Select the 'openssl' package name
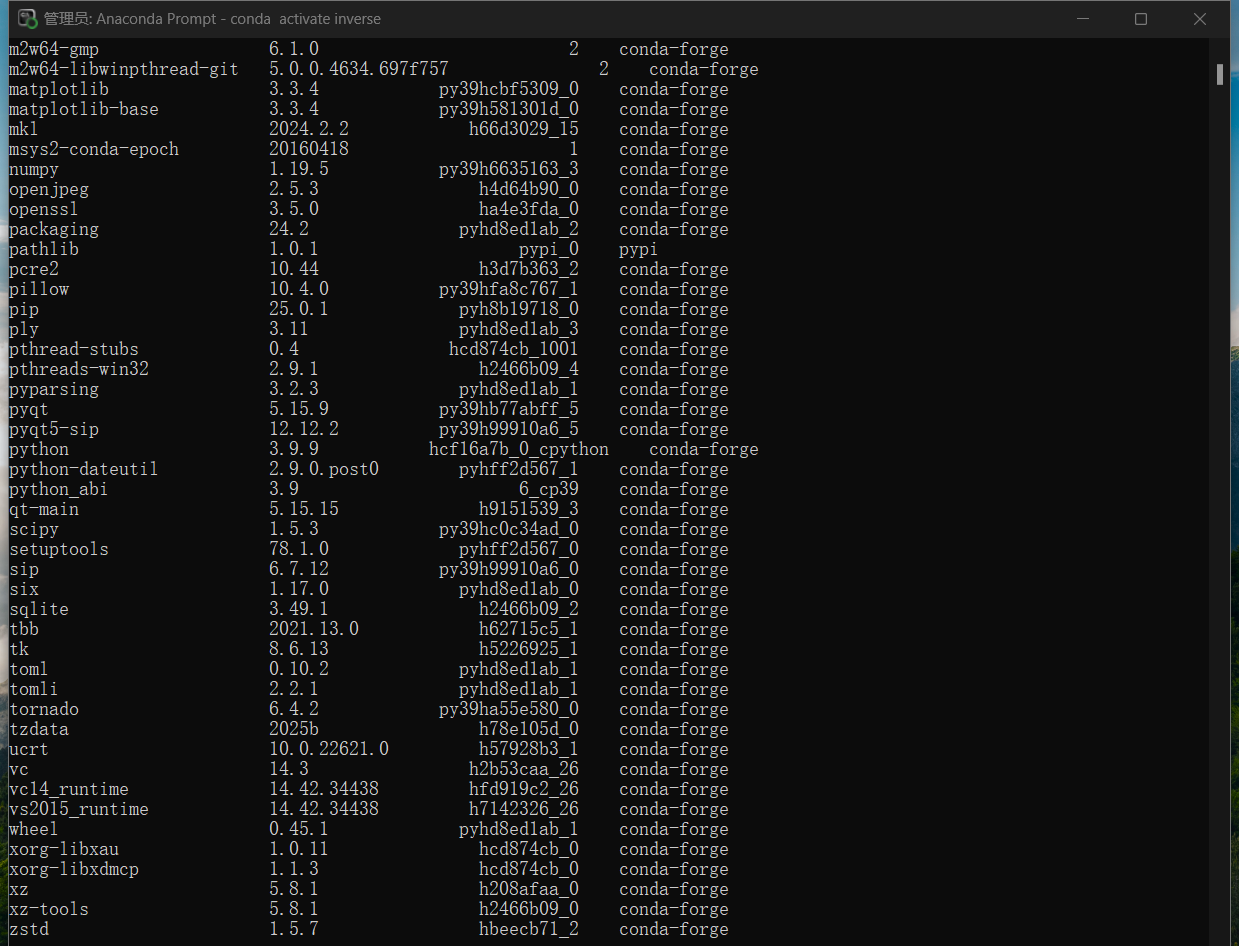Screen dimensions: 1239x946 [44, 209]
